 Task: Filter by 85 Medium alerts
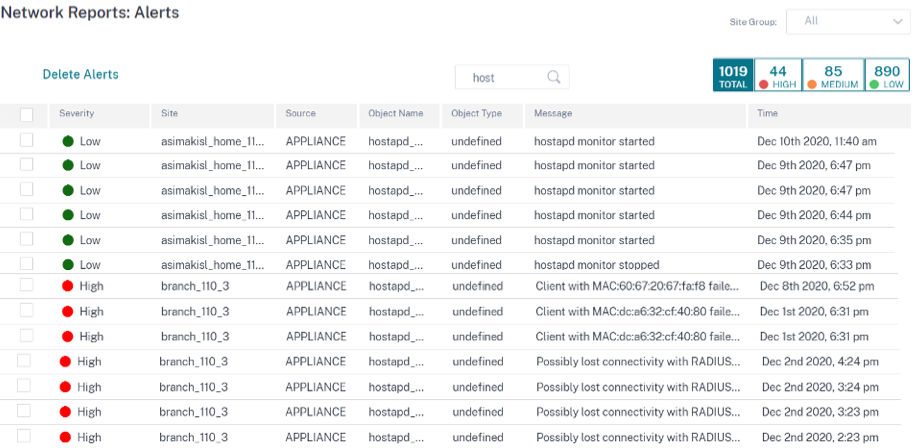coord(833,77)
